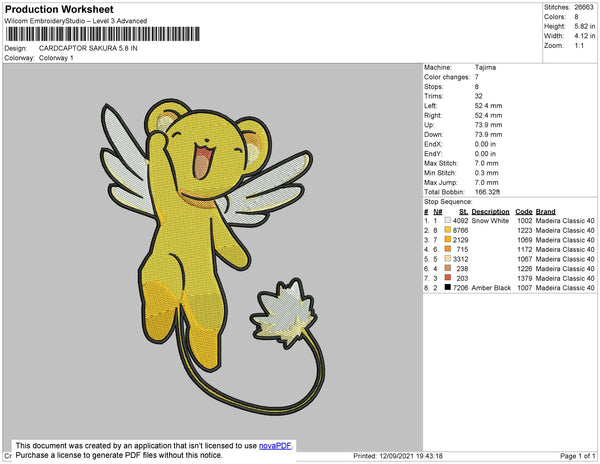Screen dimensions: 600x464
Task: Click the Left value 52.4 mm
Action: pyautogui.click(x=488, y=106)
